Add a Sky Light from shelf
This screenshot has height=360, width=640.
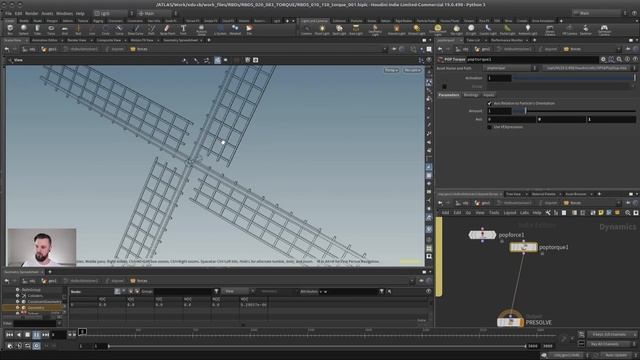[x=456, y=29]
